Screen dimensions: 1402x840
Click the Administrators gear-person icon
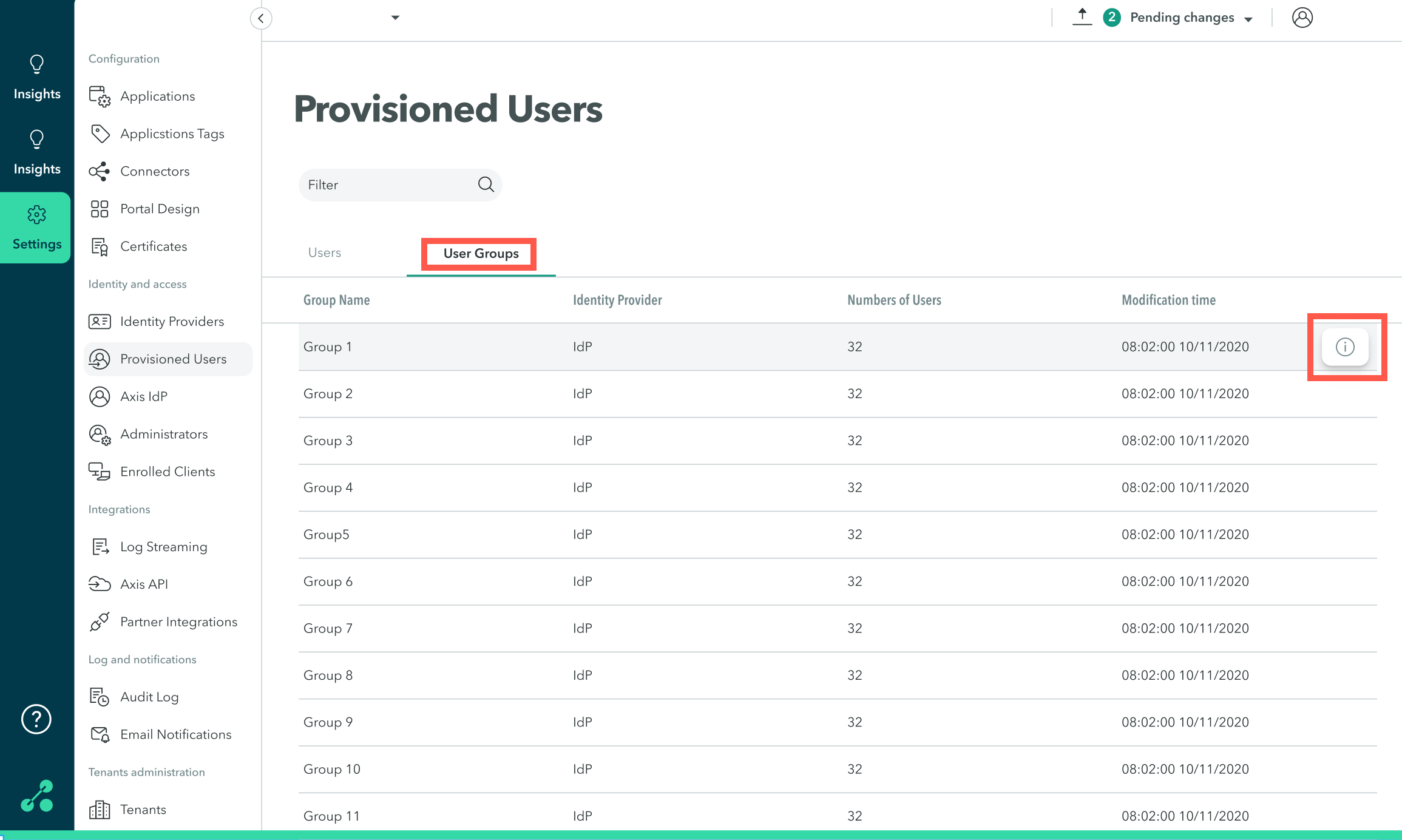click(100, 435)
